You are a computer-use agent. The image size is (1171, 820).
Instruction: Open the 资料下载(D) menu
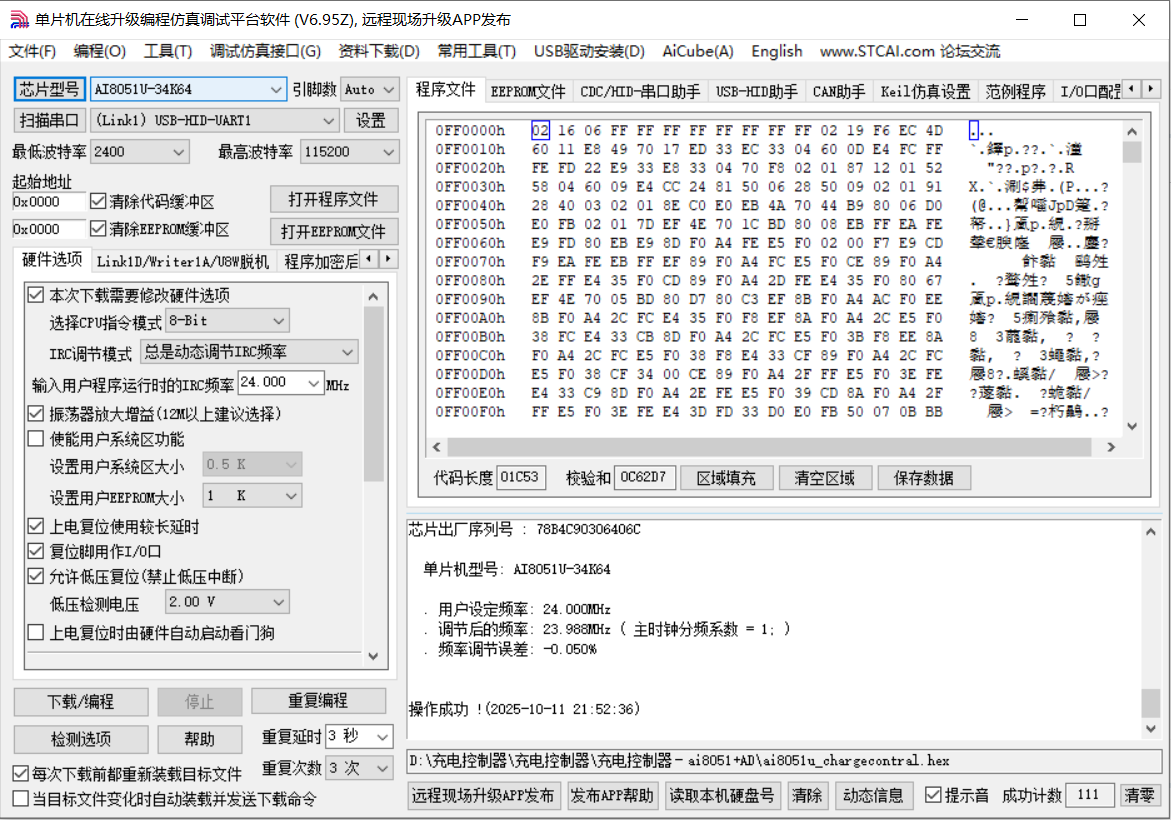379,51
